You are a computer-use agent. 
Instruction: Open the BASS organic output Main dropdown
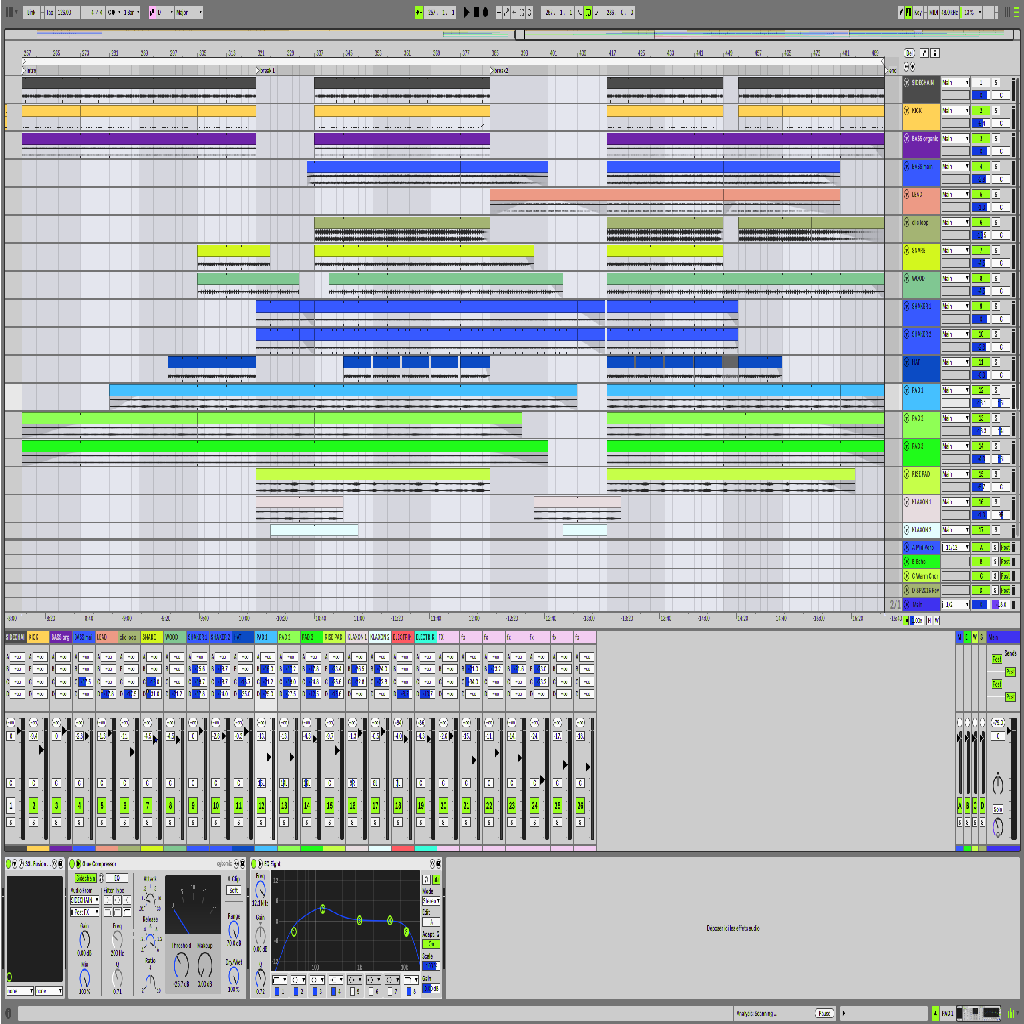click(955, 138)
